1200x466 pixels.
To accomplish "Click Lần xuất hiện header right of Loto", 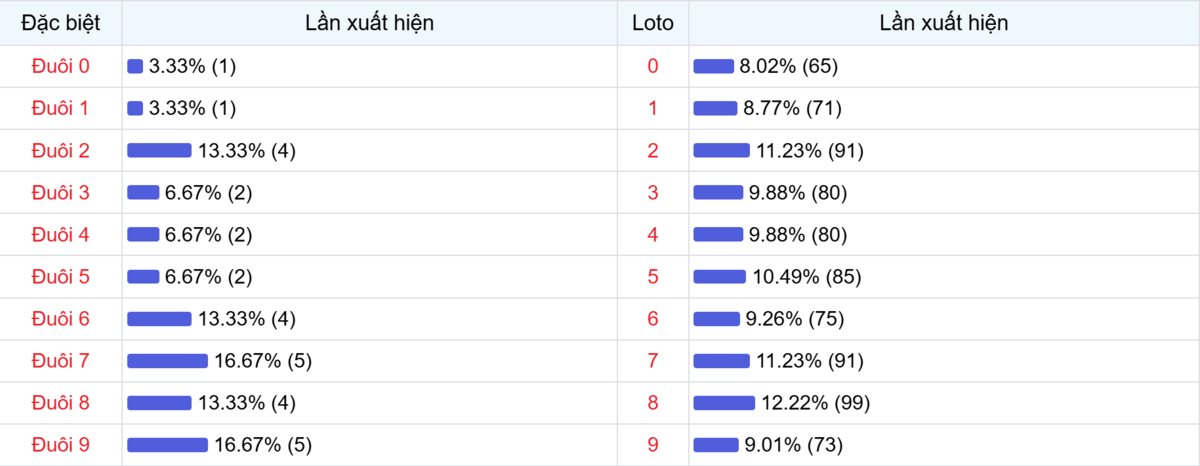I will [x=943, y=23].
